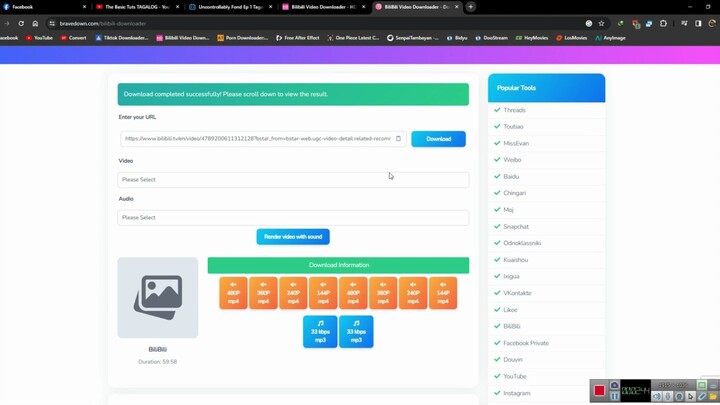Open Chingari in Popular Tools
Viewport: 720px width, 405px height.
point(515,193)
